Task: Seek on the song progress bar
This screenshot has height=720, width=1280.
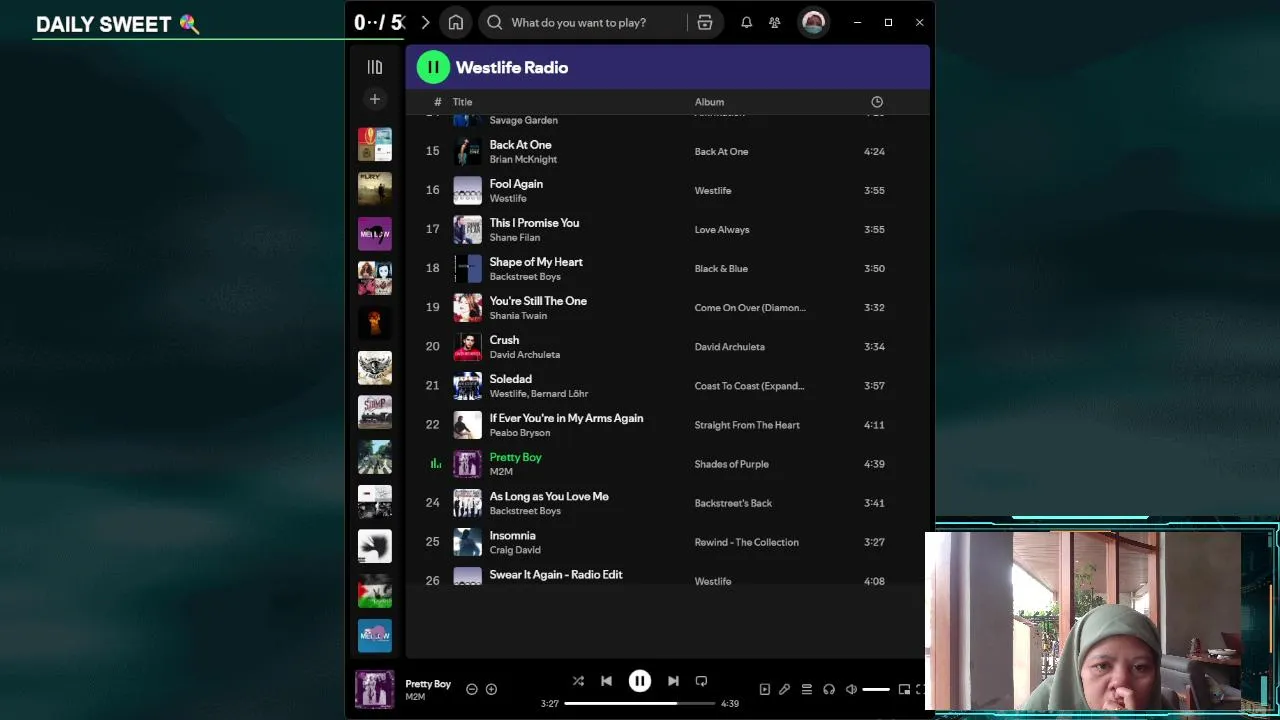Action: point(640,703)
